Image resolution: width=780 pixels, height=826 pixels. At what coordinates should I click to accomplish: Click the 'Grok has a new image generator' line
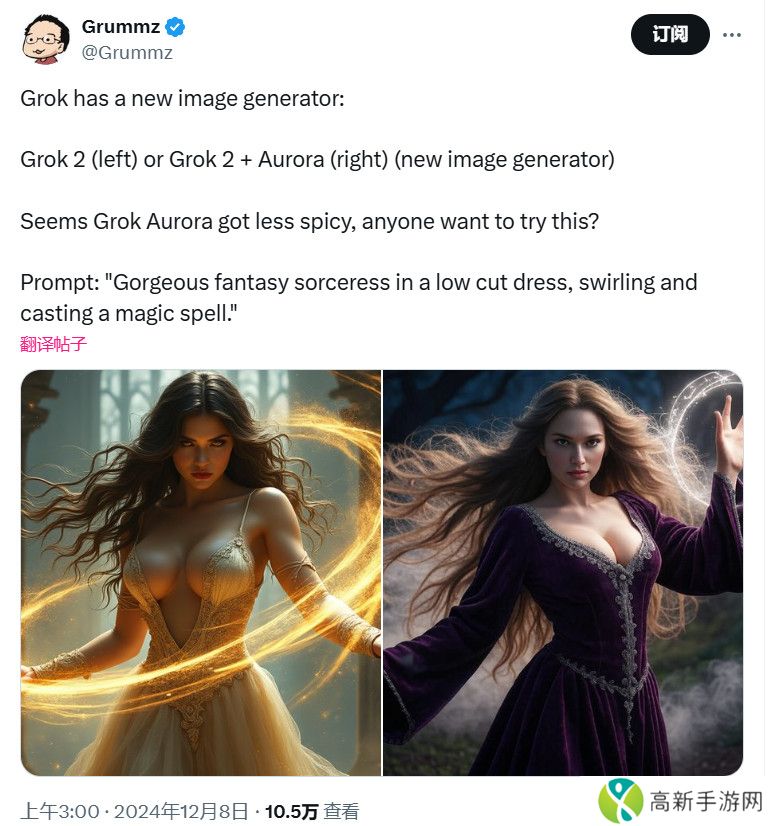coord(182,99)
